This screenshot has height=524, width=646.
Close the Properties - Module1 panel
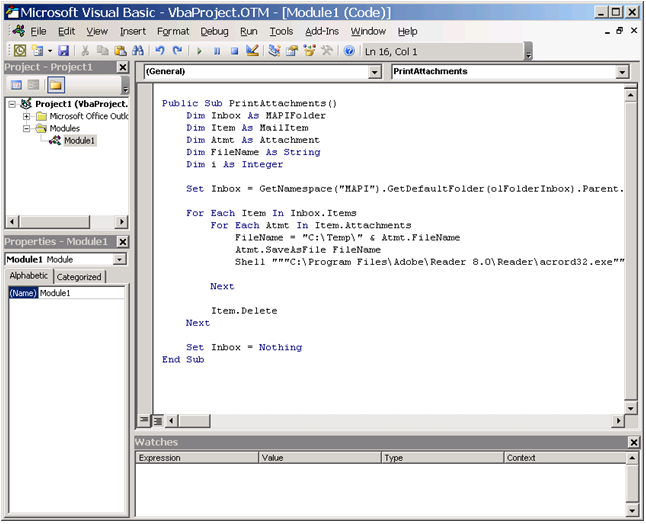click(122, 242)
